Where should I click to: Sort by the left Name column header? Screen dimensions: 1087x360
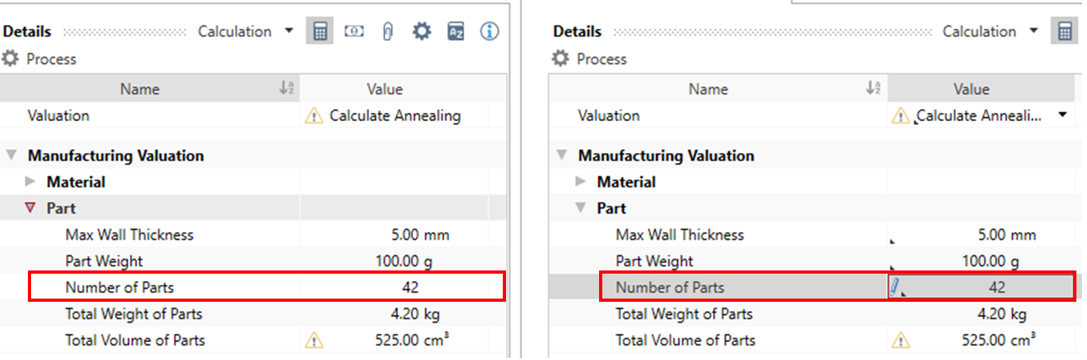[x=150, y=89]
